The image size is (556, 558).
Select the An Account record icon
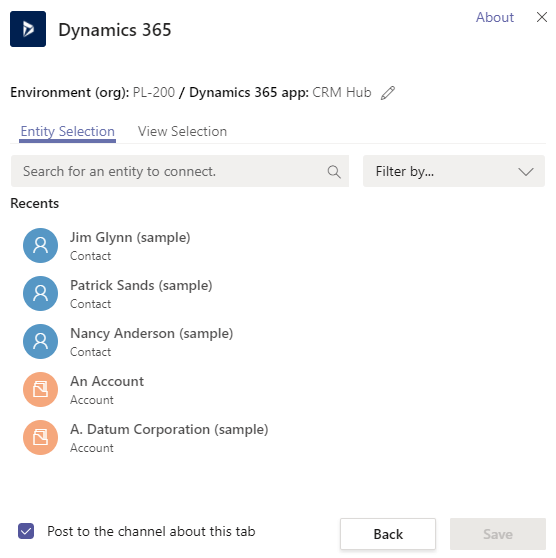pyautogui.click(x=40, y=390)
